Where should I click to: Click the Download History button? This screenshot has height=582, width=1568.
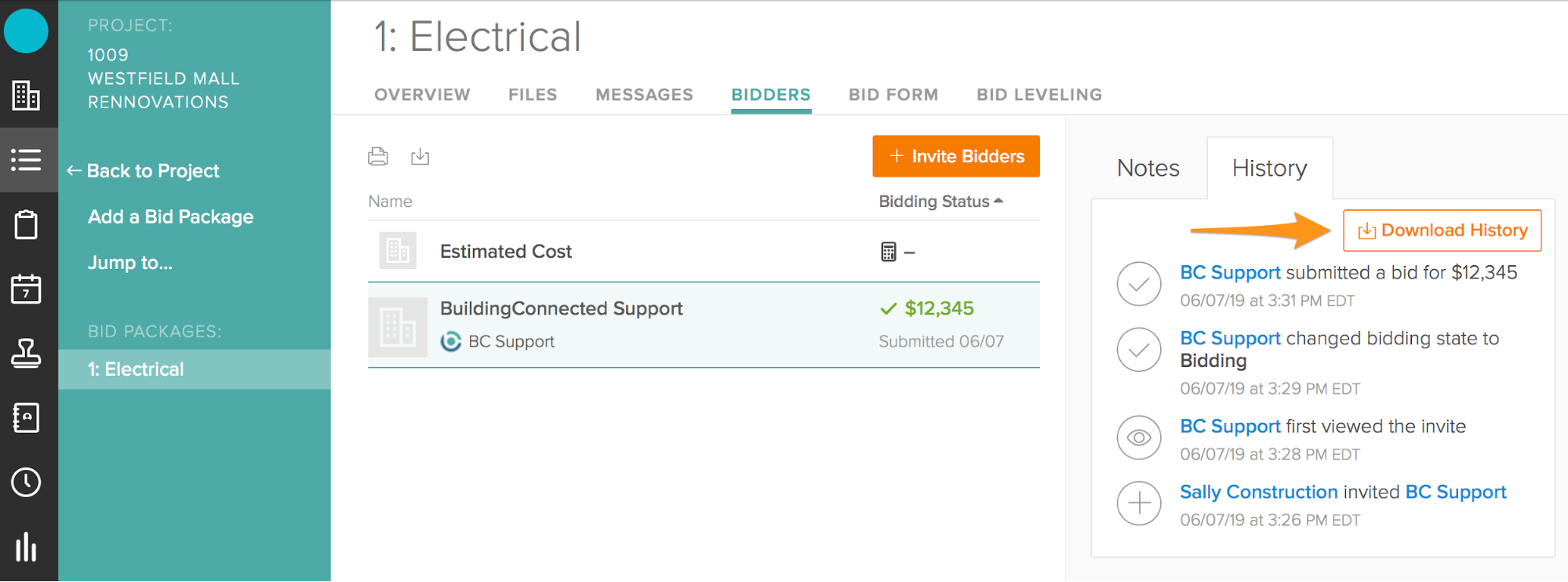coord(1442,231)
